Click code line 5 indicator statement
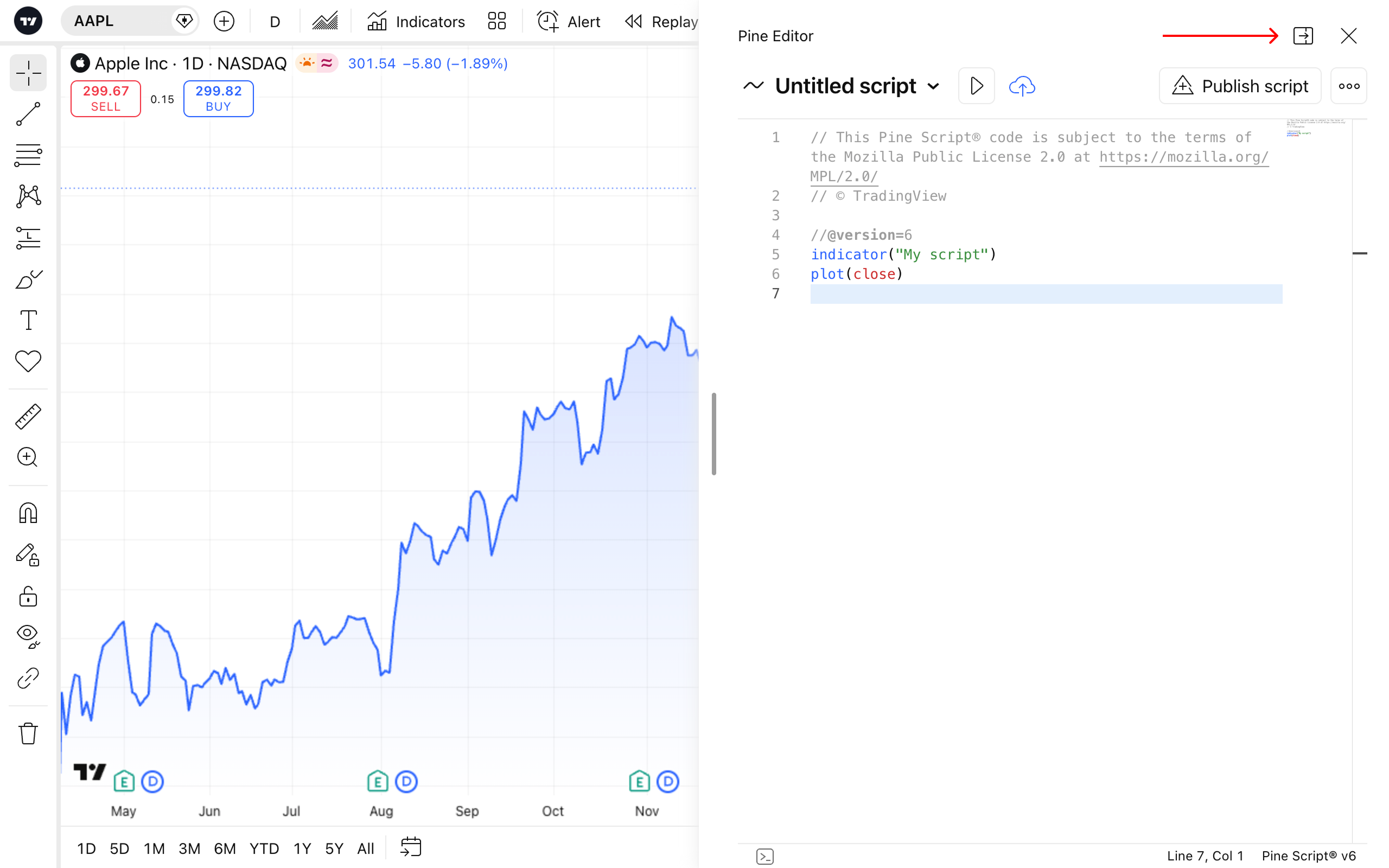The width and height of the screenshot is (1389, 868). (903, 254)
